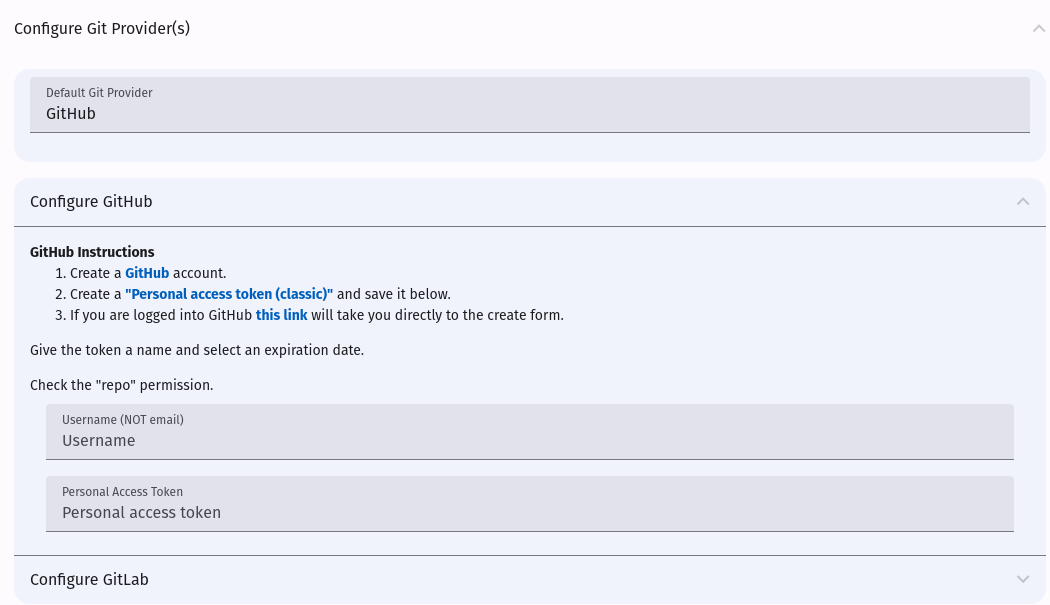
Task: Click the Configure Git Provider(s) heading
Action: pyautogui.click(x=102, y=29)
